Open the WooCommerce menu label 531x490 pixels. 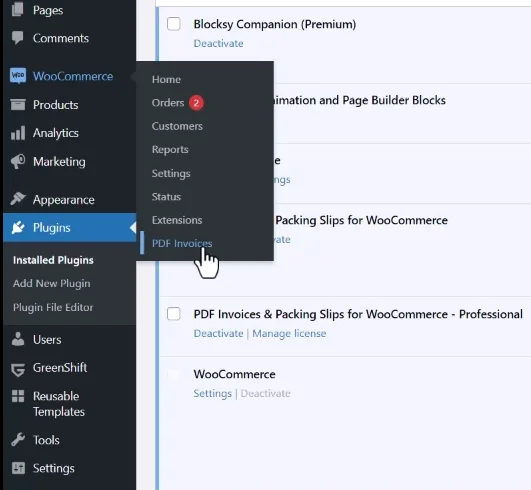pyautogui.click(x=73, y=76)
